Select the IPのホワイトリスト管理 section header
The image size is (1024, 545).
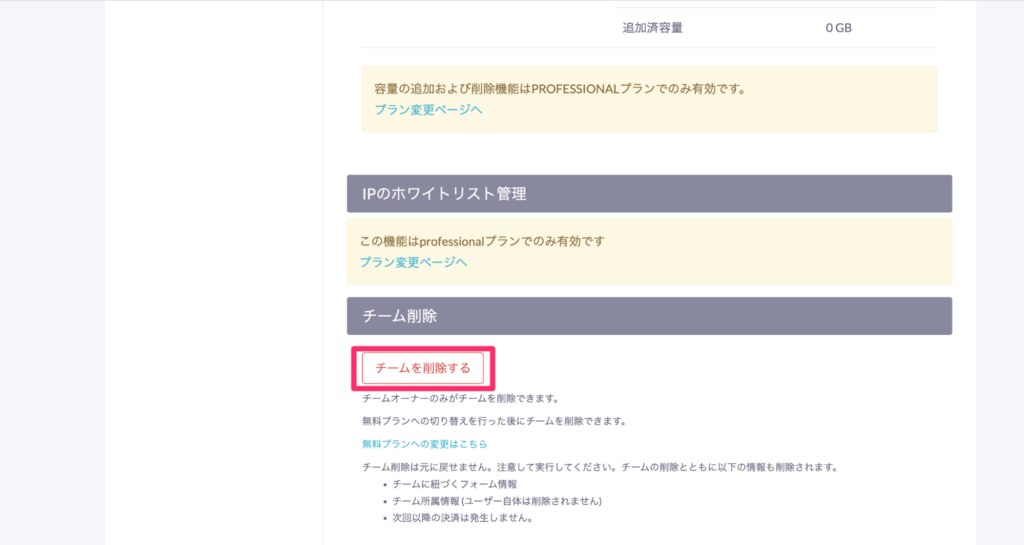[x=649, y=193]
